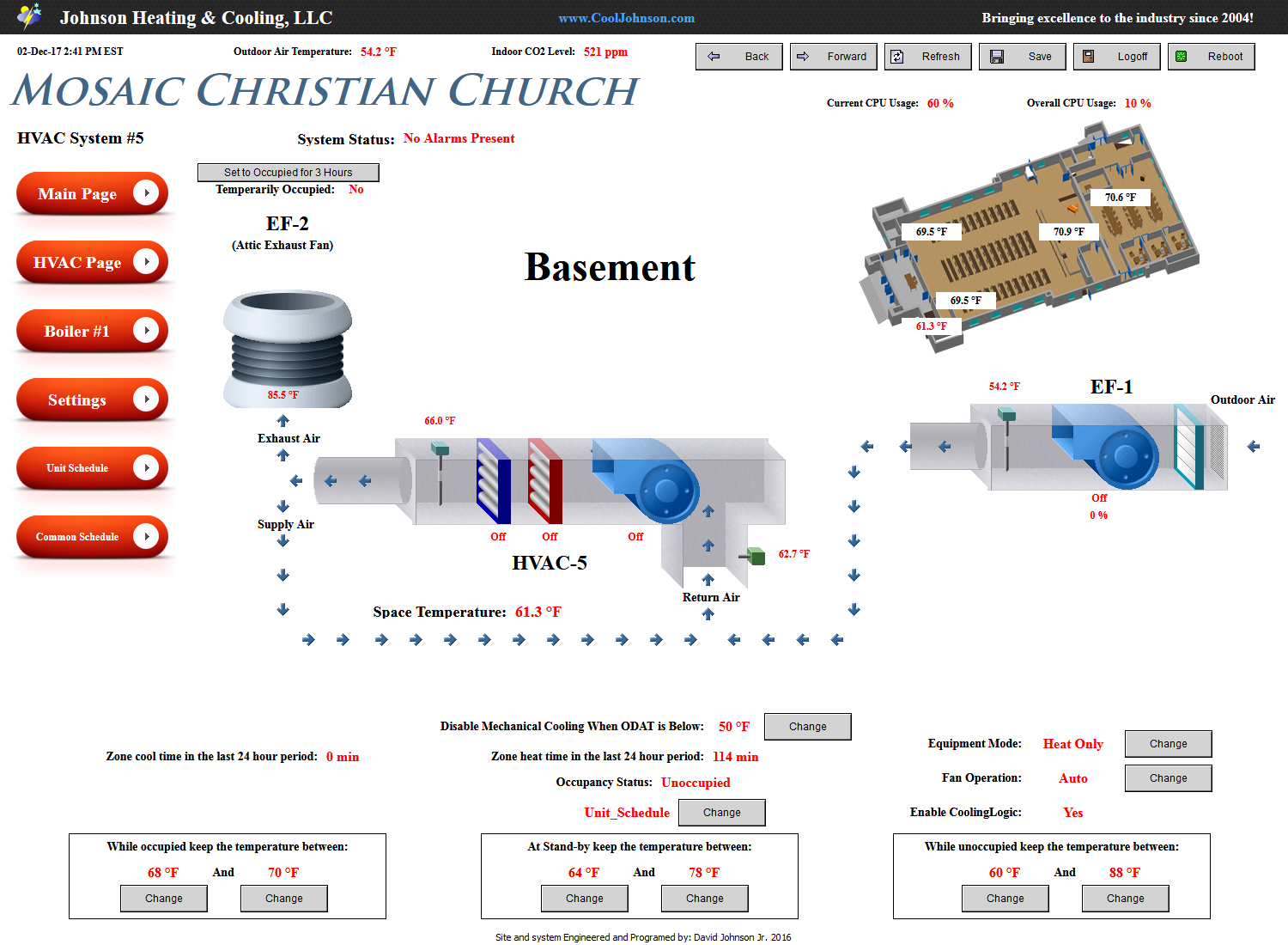Click the Temperarily Occupied No value
Viewport: 1288px width, 945px height.
click(355, 190)
